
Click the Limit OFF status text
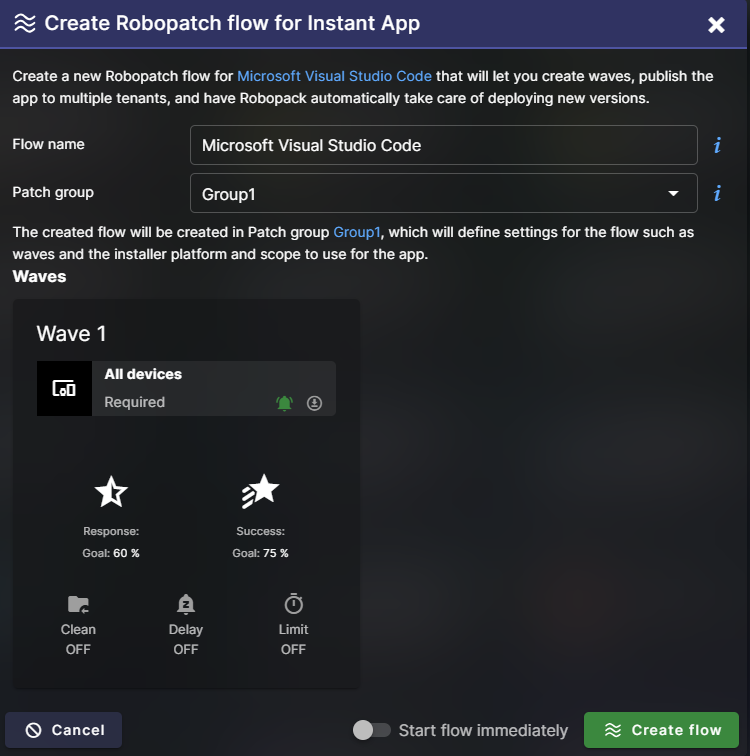(293, 649)
